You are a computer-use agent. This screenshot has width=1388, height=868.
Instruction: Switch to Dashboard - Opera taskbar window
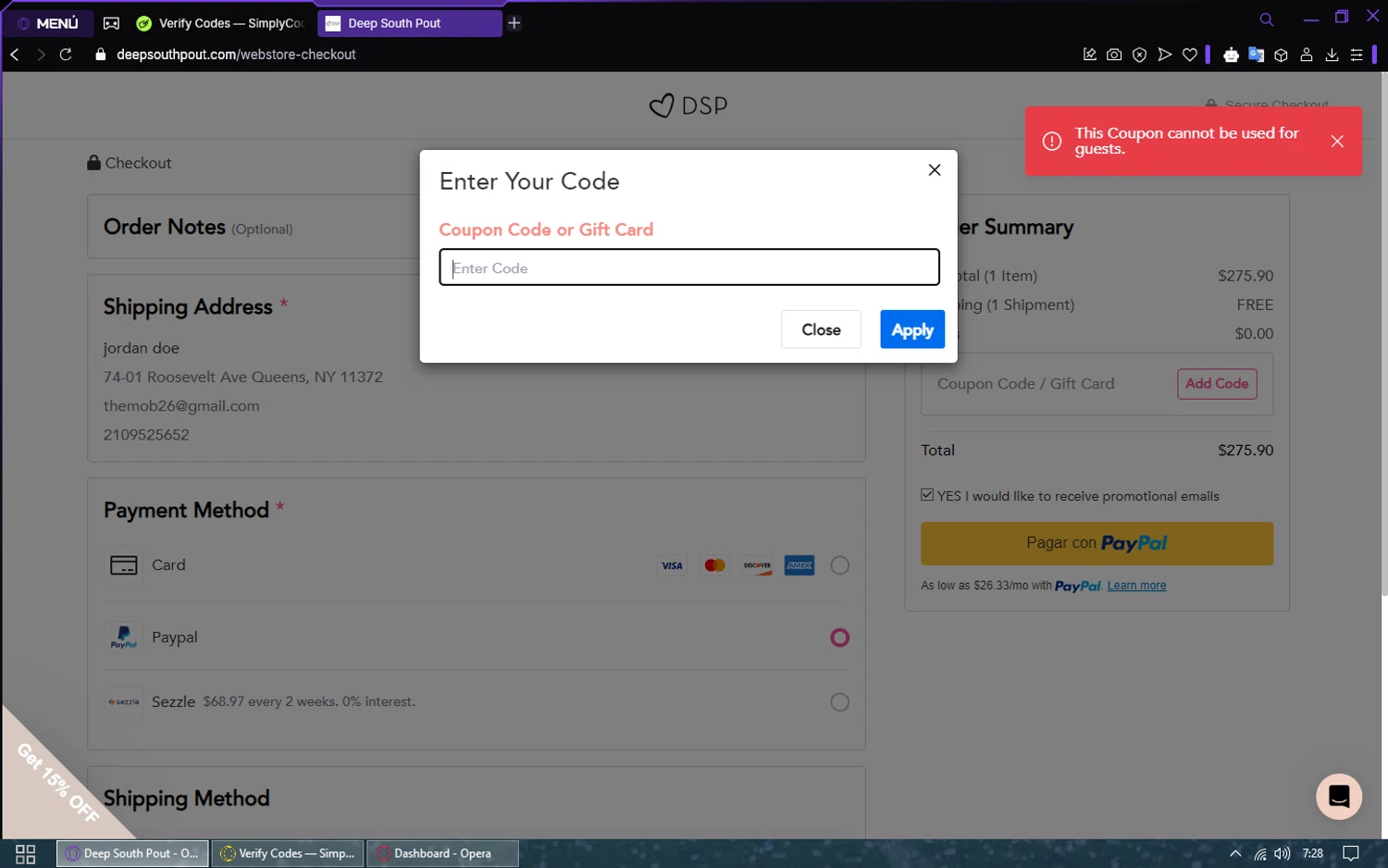click(443, 853)
